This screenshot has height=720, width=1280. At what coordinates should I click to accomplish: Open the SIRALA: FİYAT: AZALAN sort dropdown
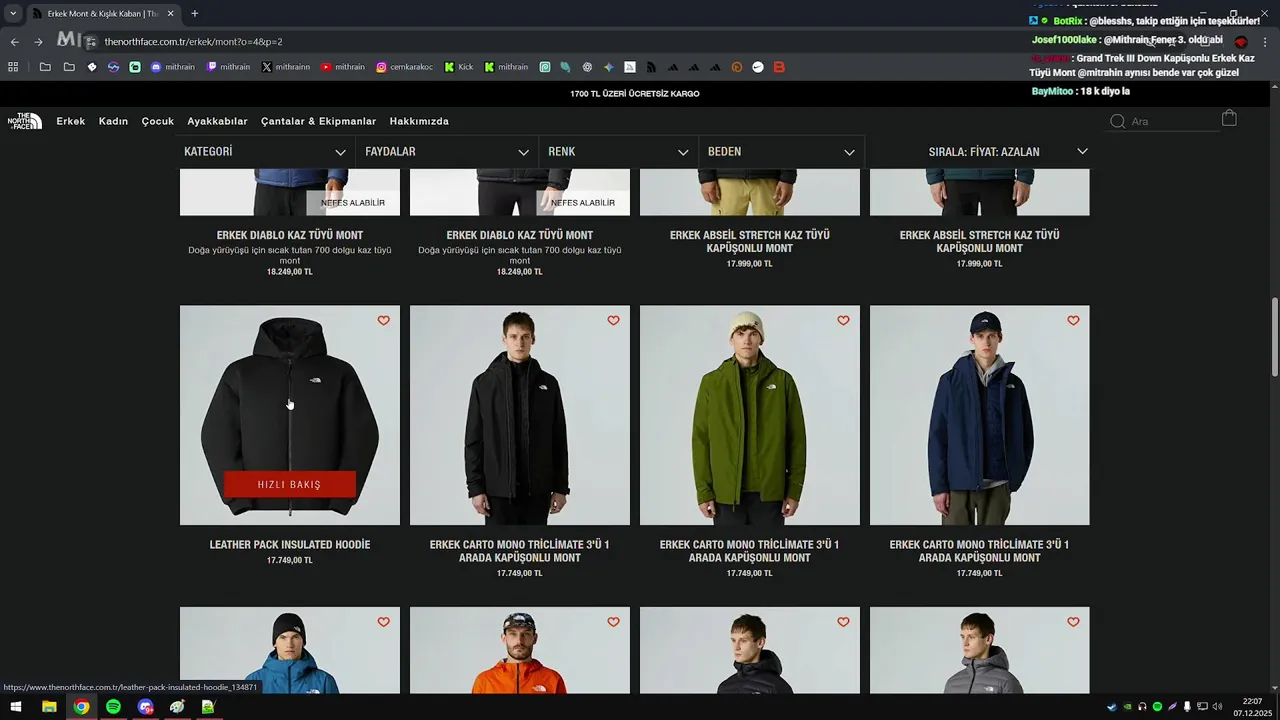tap(1007, 152)
